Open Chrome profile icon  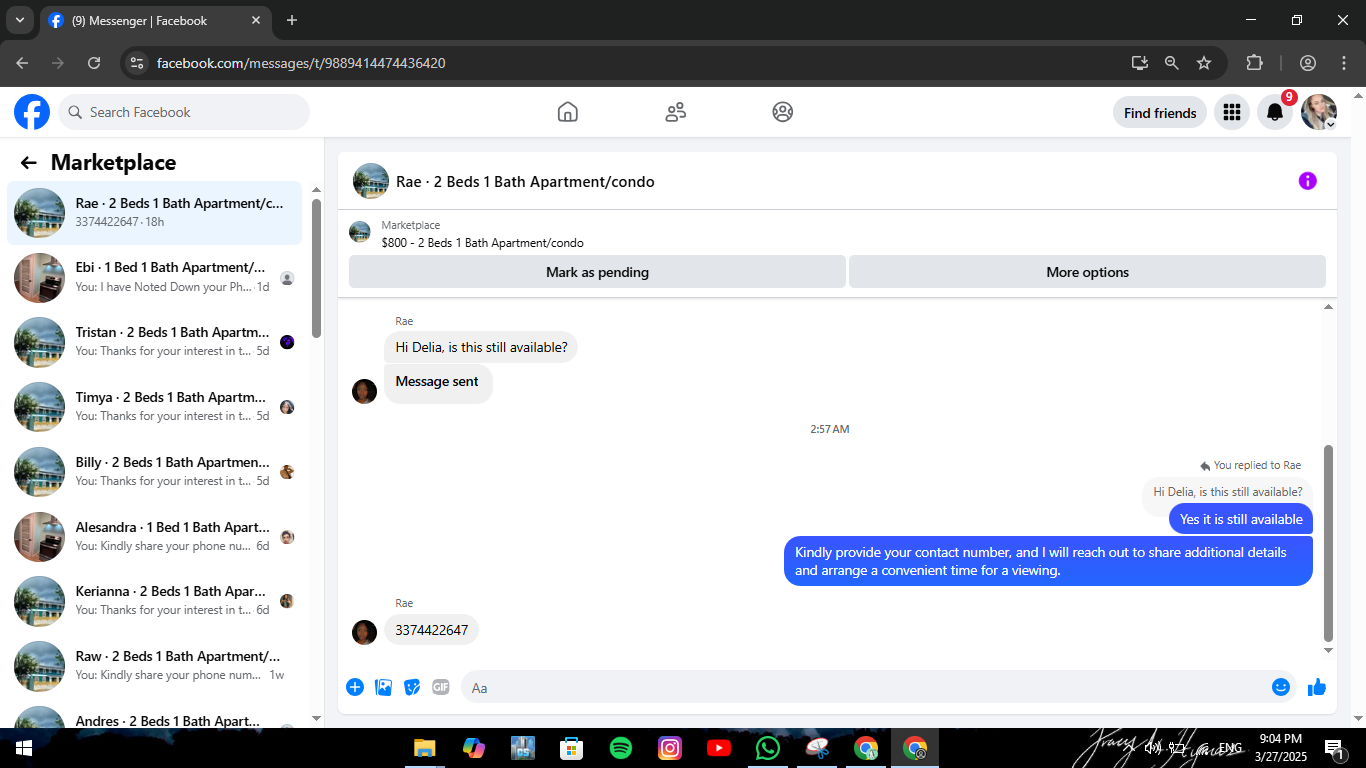[x=1308, y=63]
